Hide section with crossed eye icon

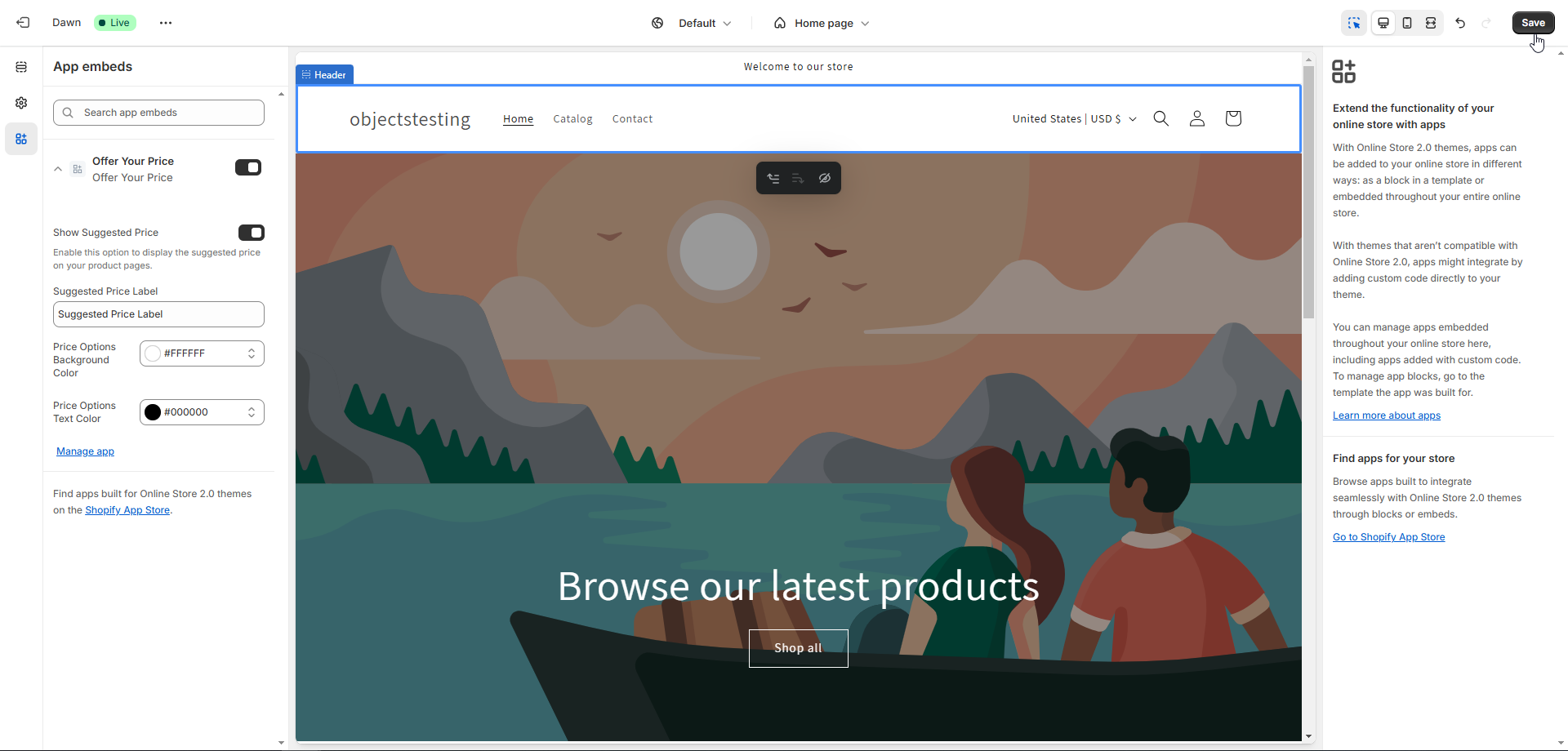[825, 178]
